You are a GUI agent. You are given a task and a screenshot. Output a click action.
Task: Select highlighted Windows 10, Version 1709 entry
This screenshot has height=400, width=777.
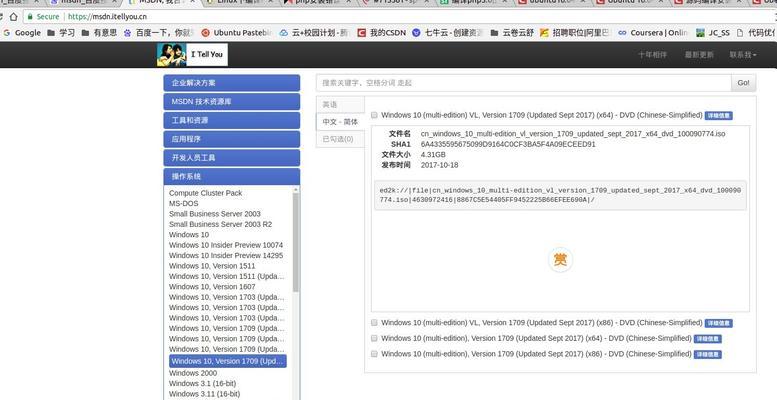click(227, 361)
